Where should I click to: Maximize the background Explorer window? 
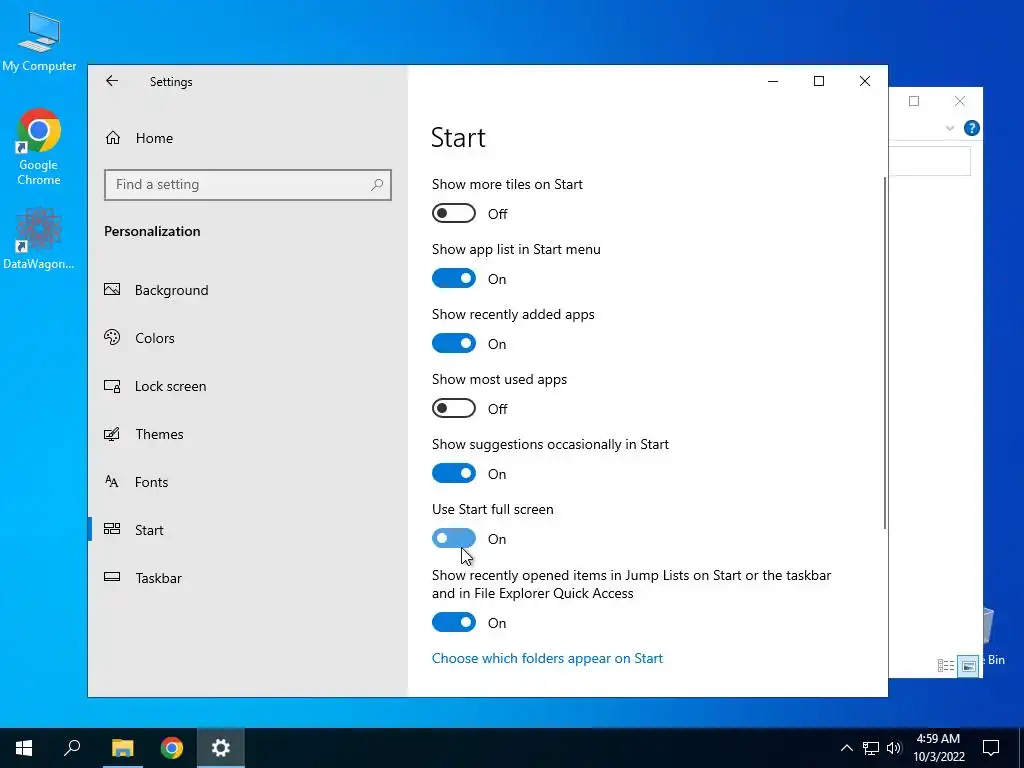914,101
